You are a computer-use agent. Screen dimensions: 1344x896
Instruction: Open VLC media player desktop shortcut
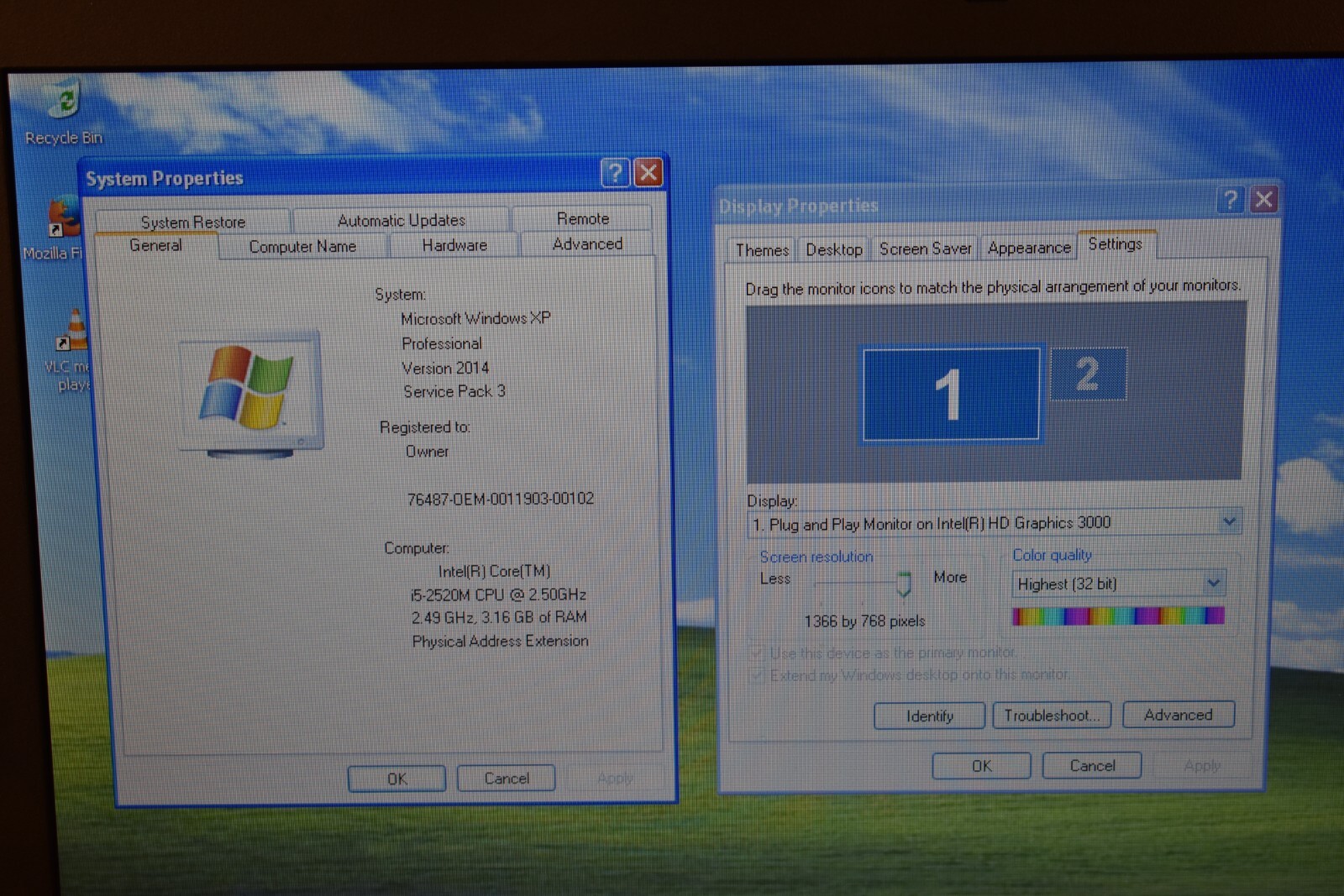69,350
